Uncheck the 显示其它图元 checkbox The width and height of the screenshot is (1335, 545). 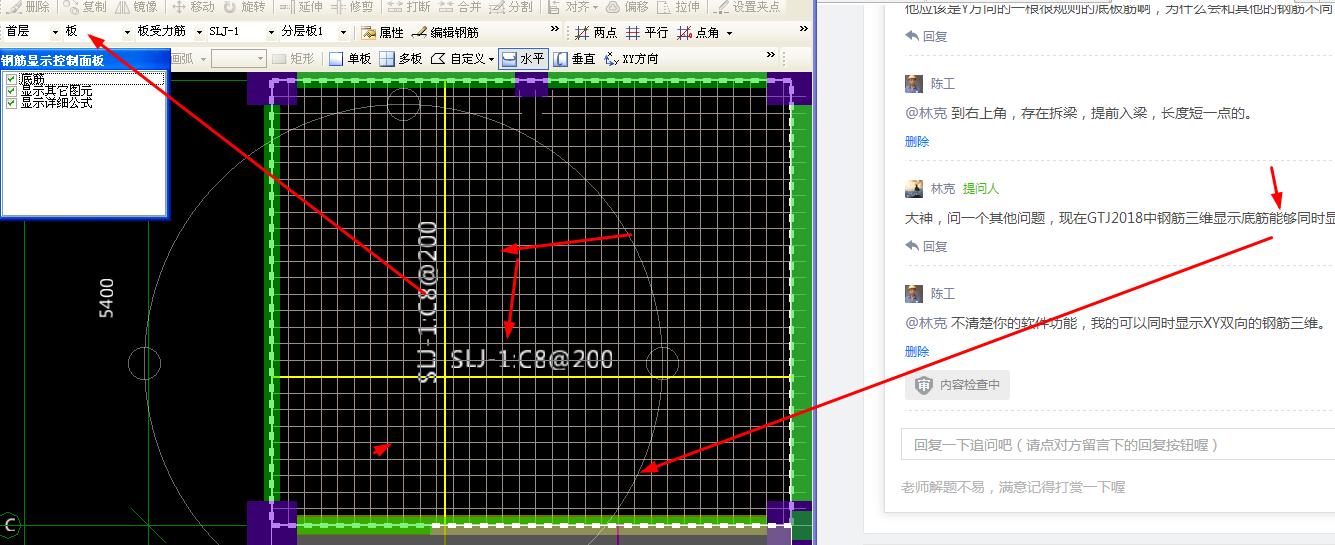(11, 91)
